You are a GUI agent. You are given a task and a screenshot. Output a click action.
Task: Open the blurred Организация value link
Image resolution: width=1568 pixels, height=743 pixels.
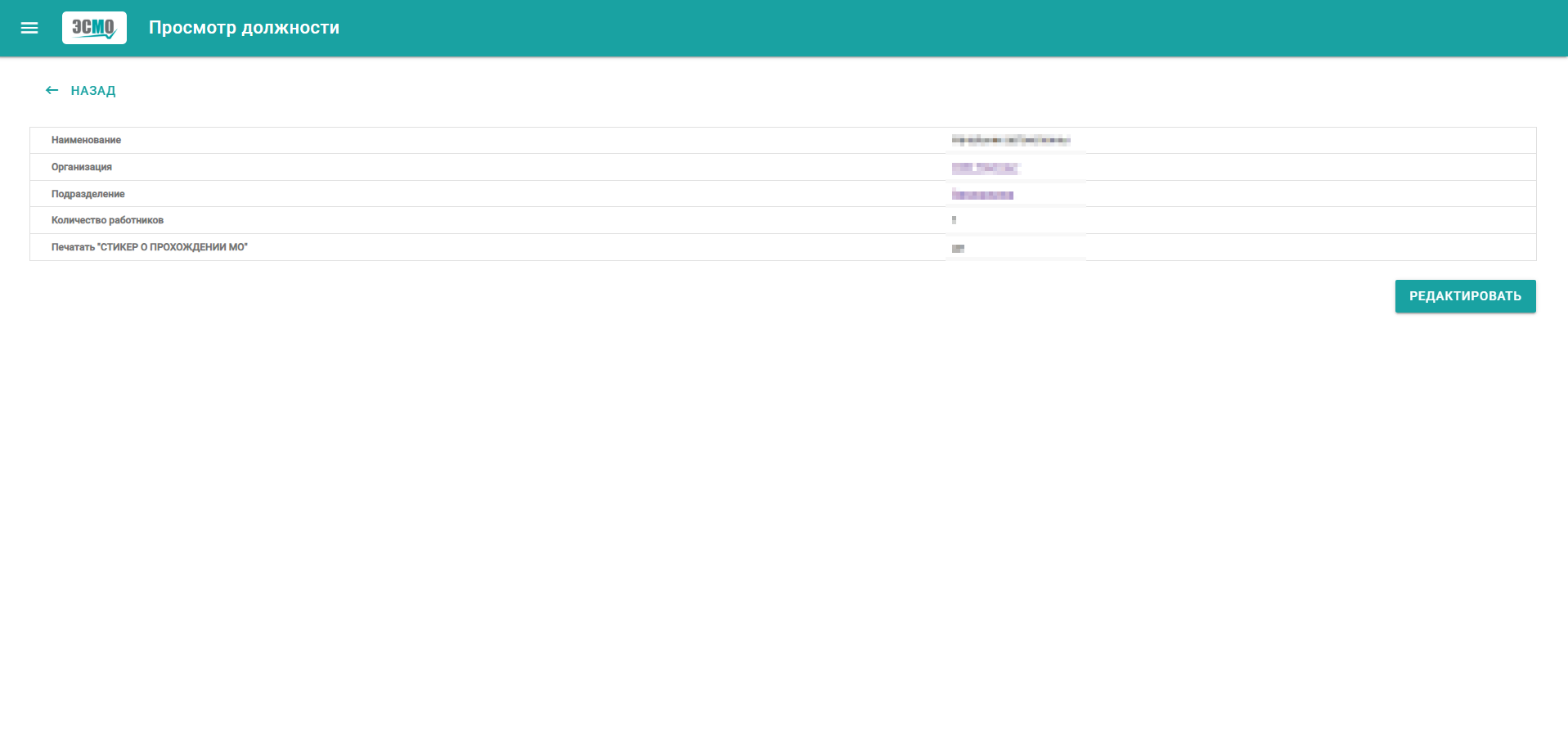[x=986, y=168]
